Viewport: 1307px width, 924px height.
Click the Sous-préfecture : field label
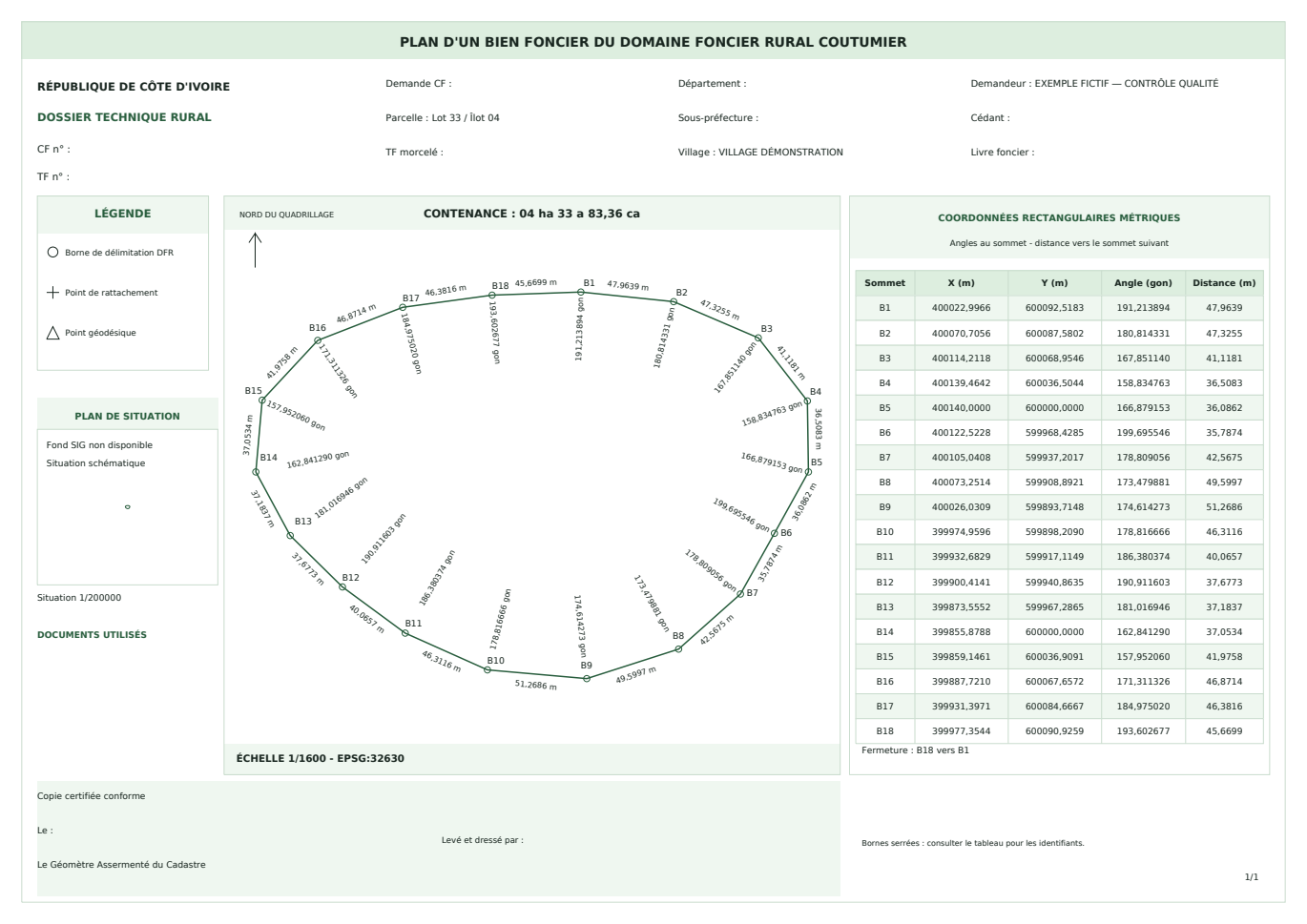coord(718,118)
